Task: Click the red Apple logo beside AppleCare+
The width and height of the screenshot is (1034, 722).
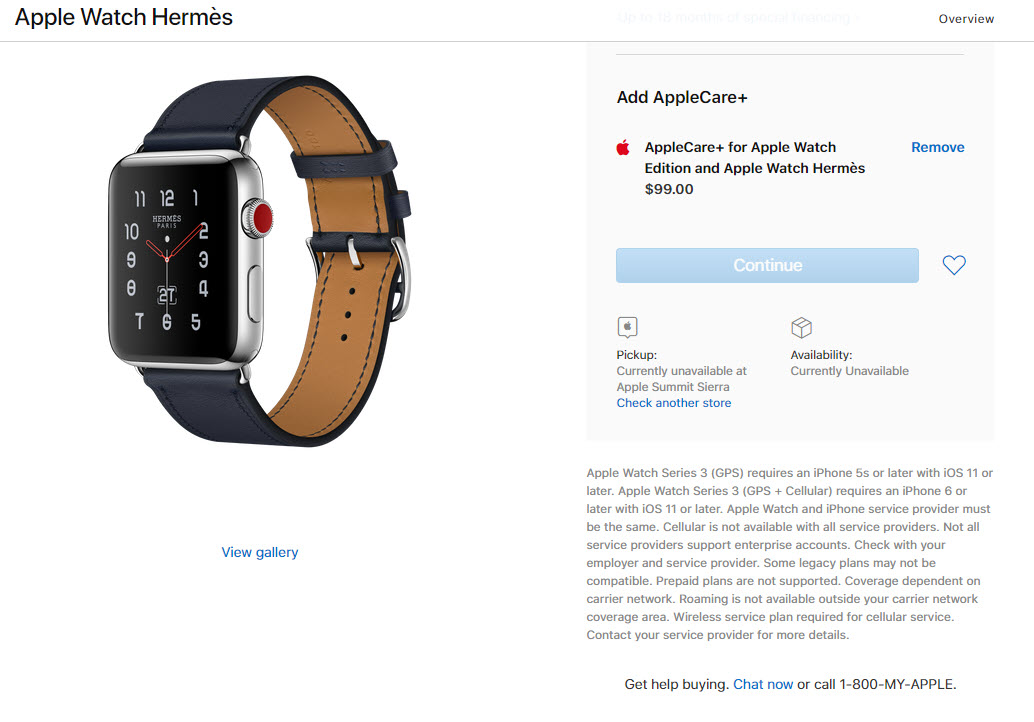Action: coord(623,148)
